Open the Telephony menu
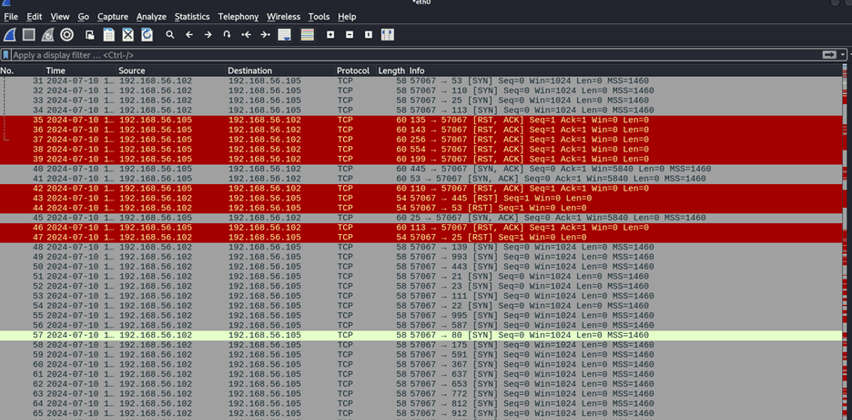 pos(238,17)
